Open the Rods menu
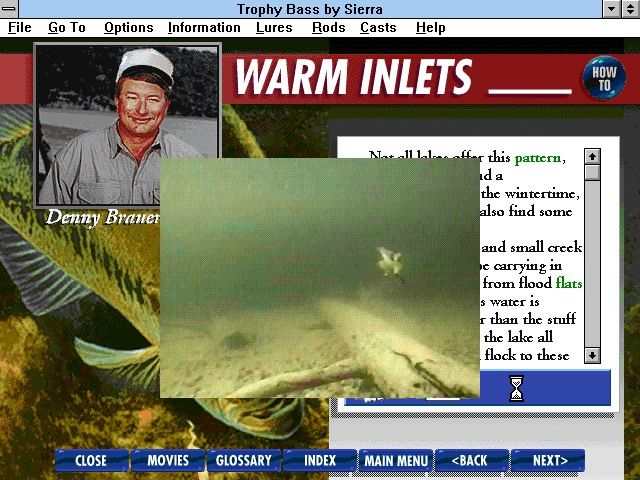Screen dimensions: 640x480 (x=328, y=27)
